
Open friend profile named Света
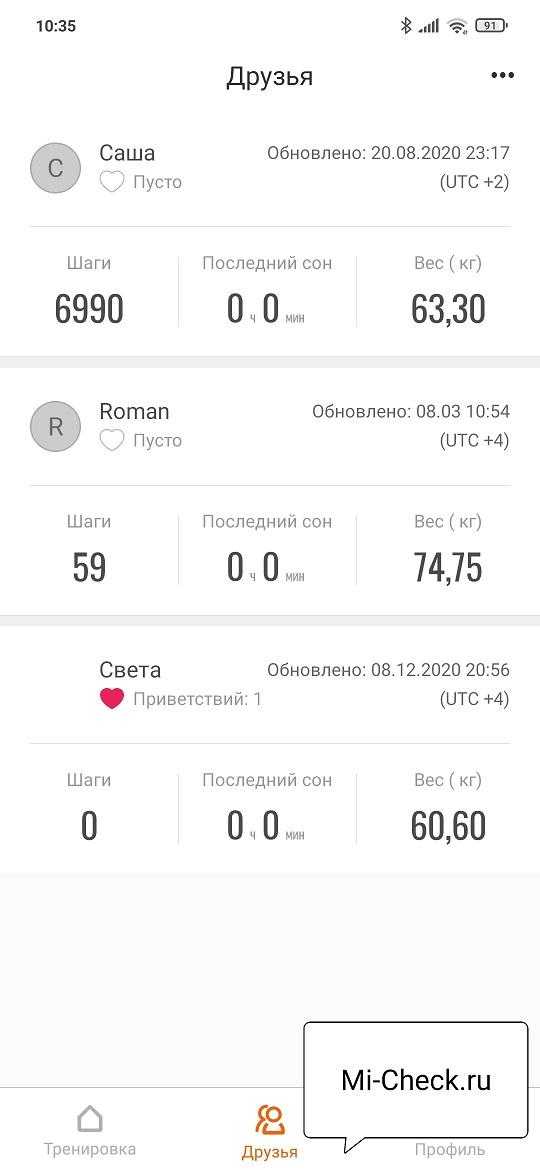130,669
